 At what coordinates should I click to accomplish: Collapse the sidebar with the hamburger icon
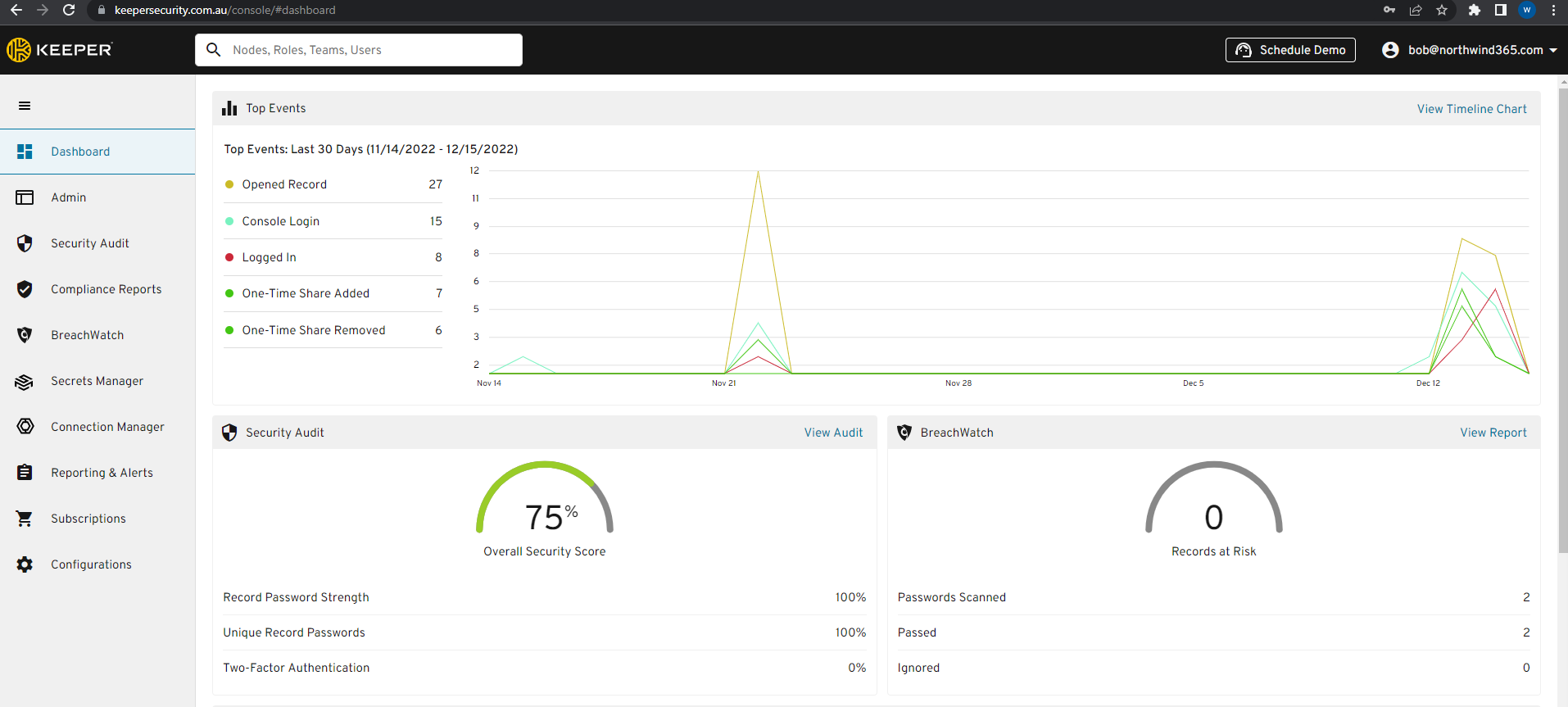pos(25,106)
